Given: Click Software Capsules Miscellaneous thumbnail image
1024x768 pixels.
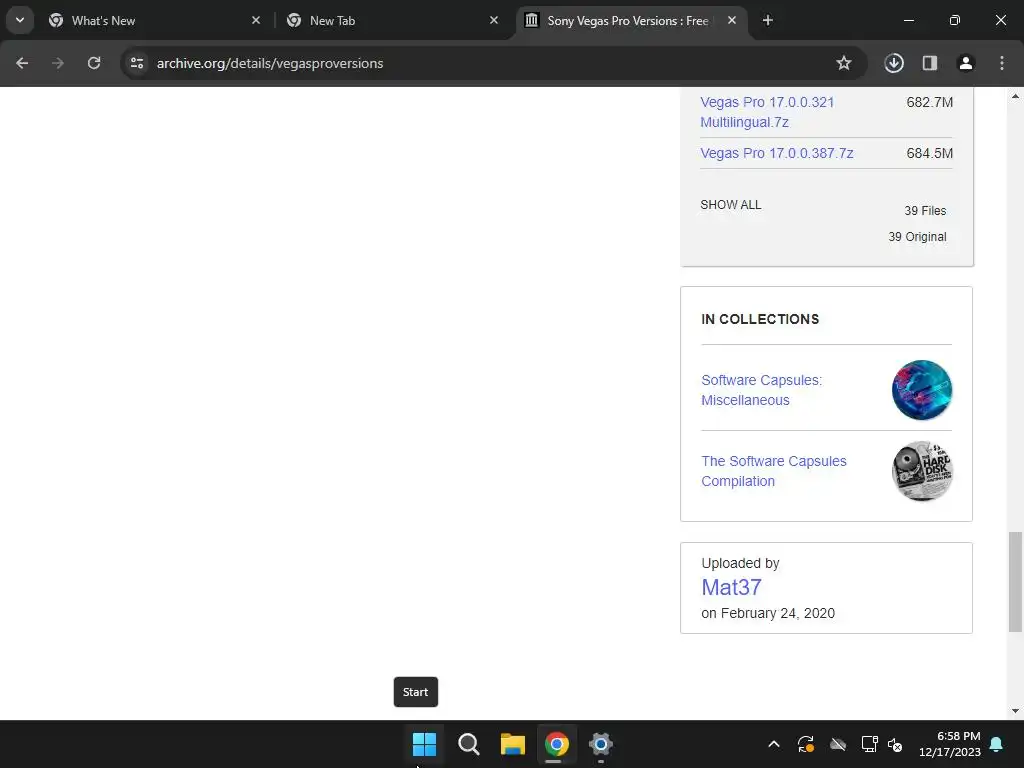Looking at the screenshot, I should 921,390.
